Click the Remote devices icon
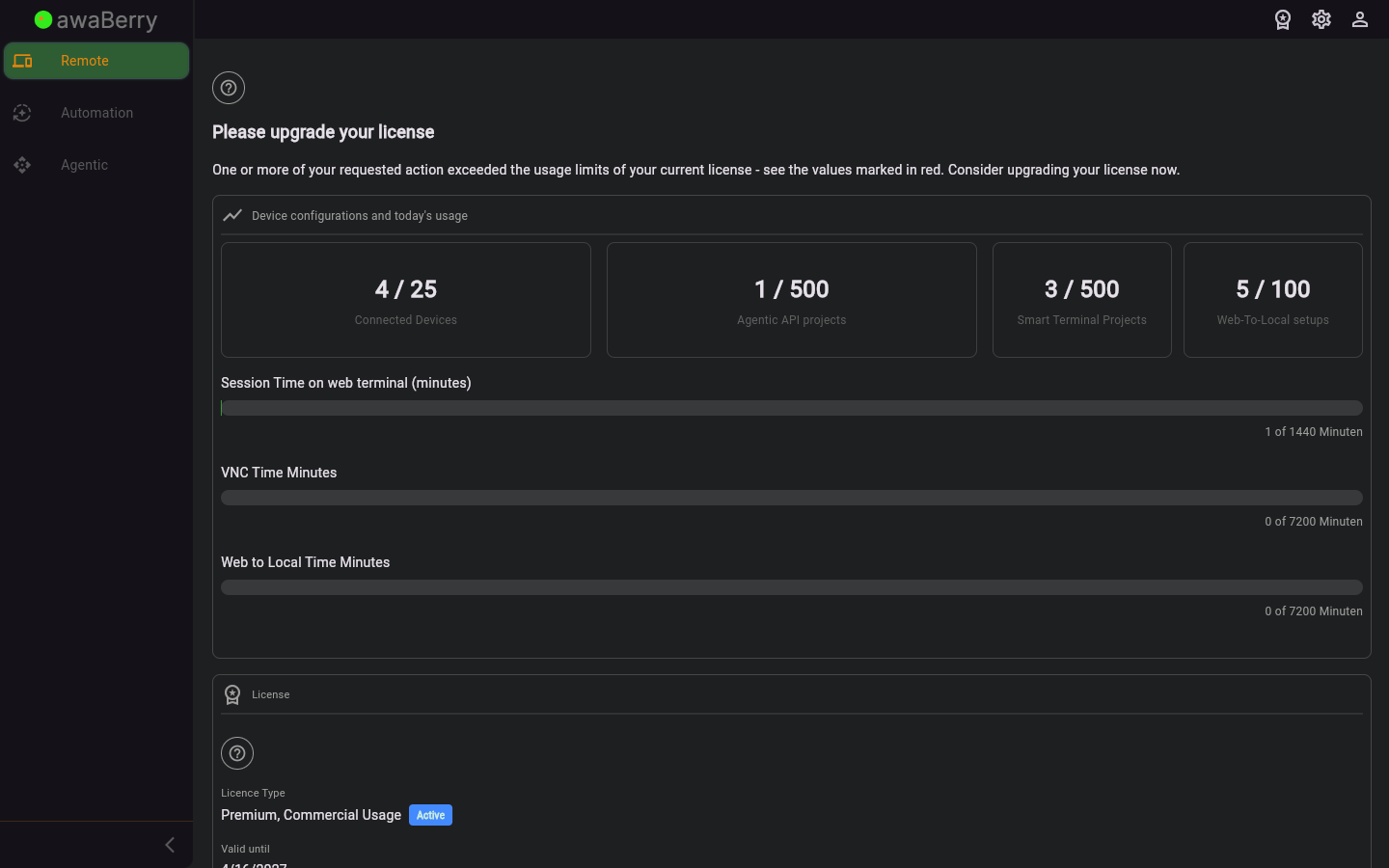 tap(23, 61)
